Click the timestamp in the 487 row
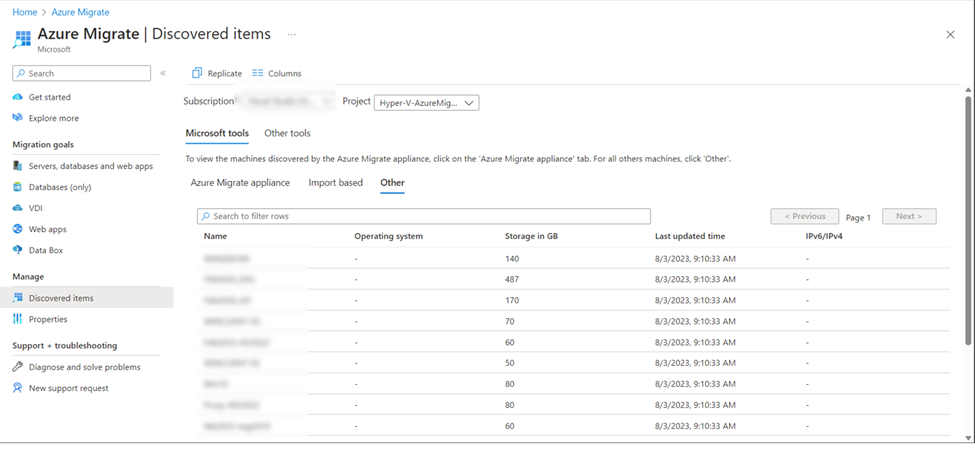The image size is (975, 475). coord(695,280)
